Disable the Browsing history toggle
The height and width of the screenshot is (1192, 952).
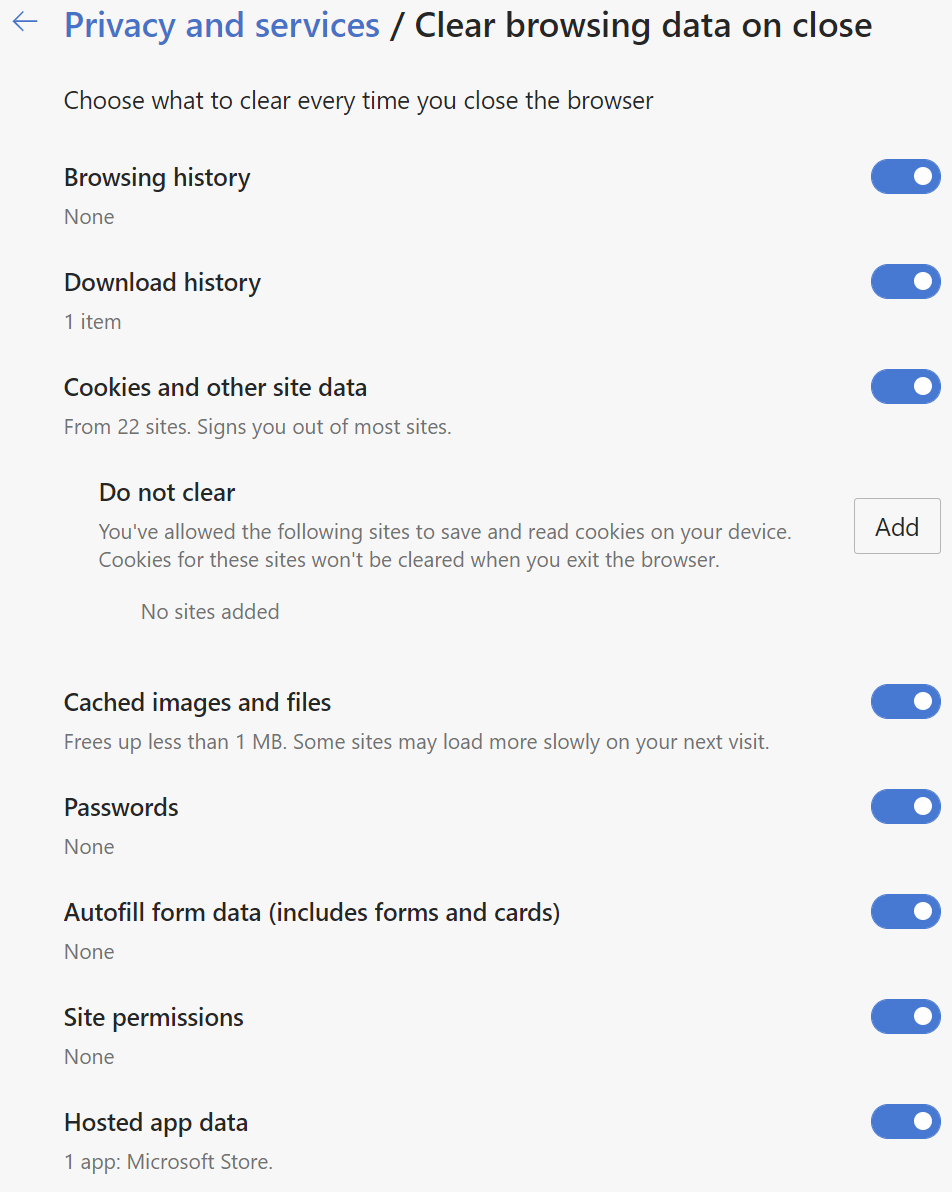click(905, 177)
